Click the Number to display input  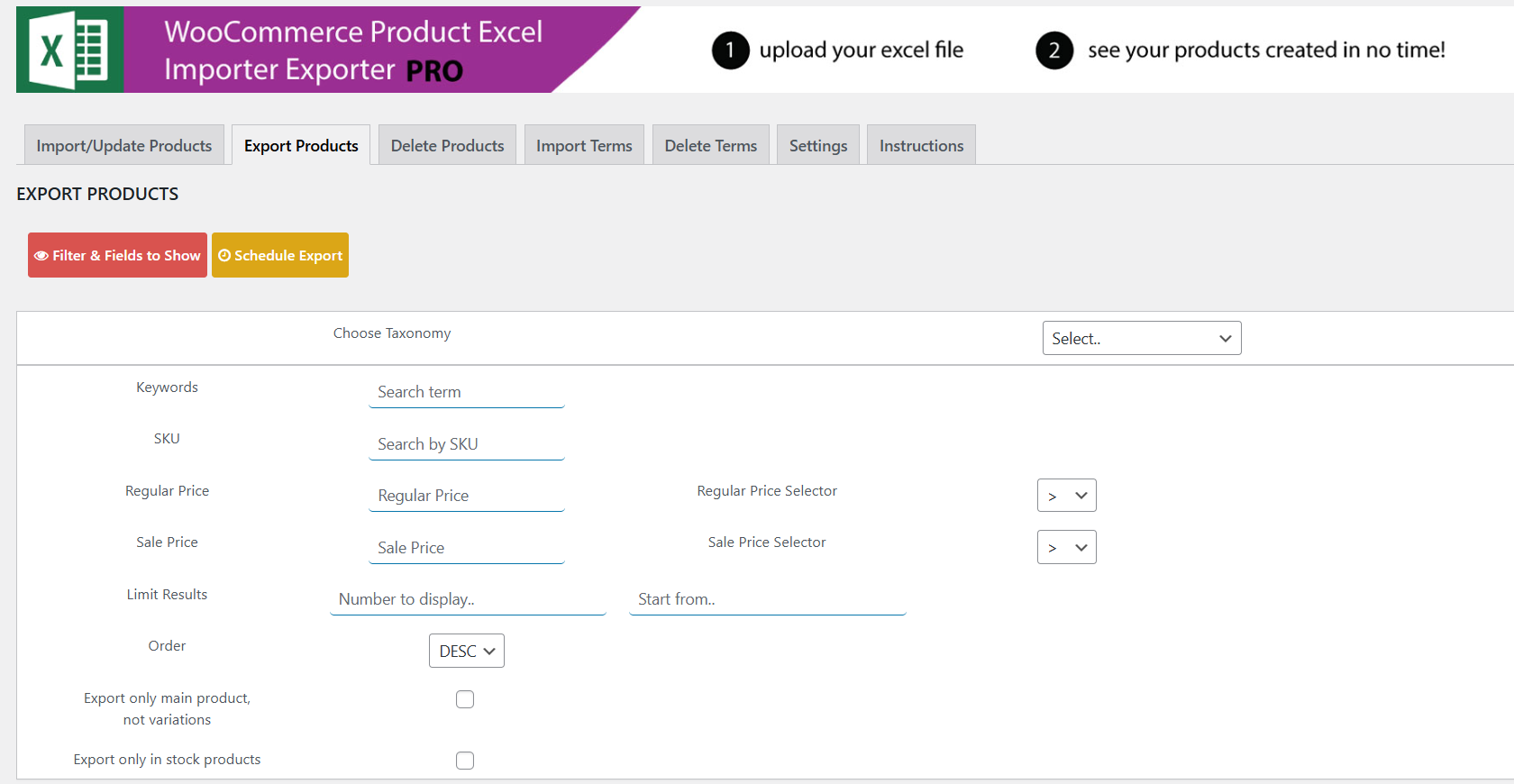pos(468,600)
